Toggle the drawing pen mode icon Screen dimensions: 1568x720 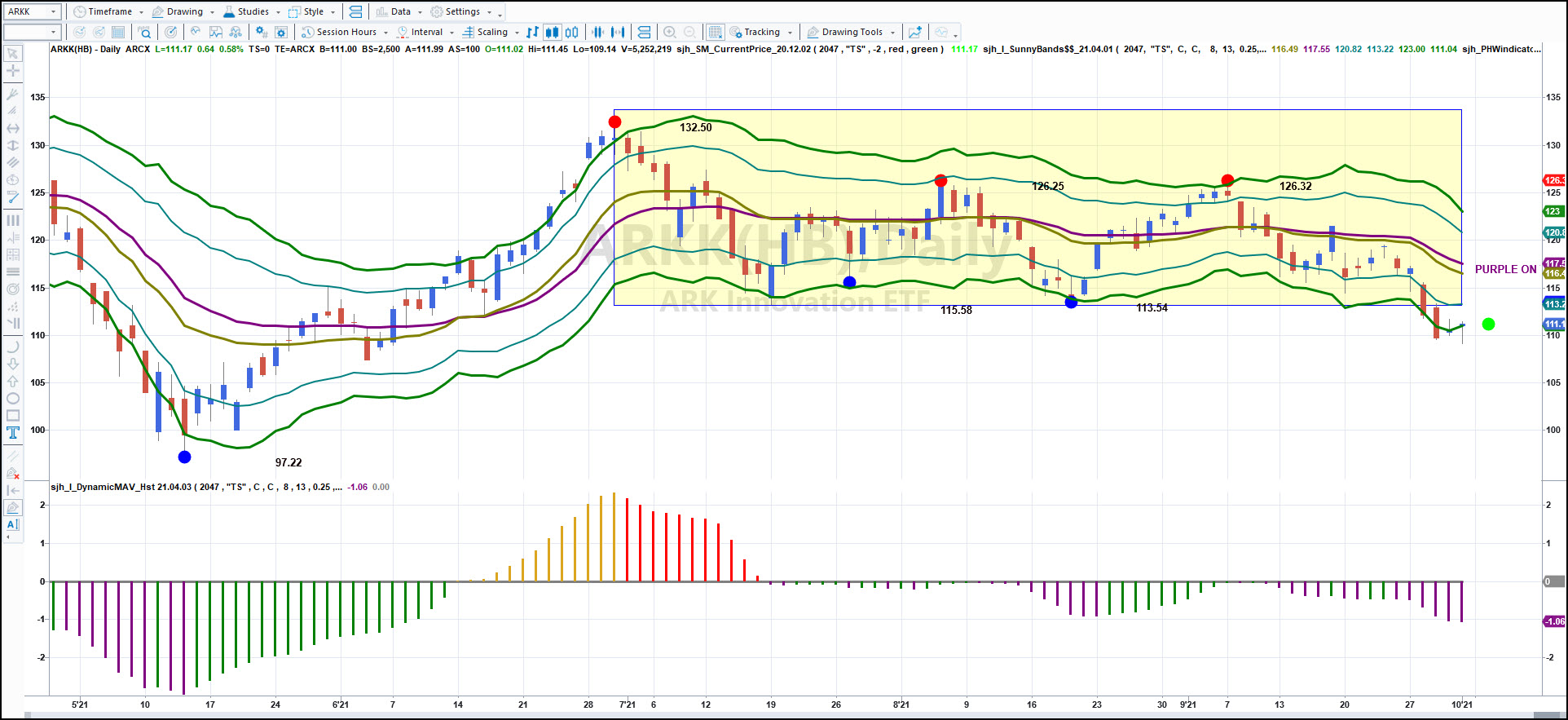(x=13, y=507)
